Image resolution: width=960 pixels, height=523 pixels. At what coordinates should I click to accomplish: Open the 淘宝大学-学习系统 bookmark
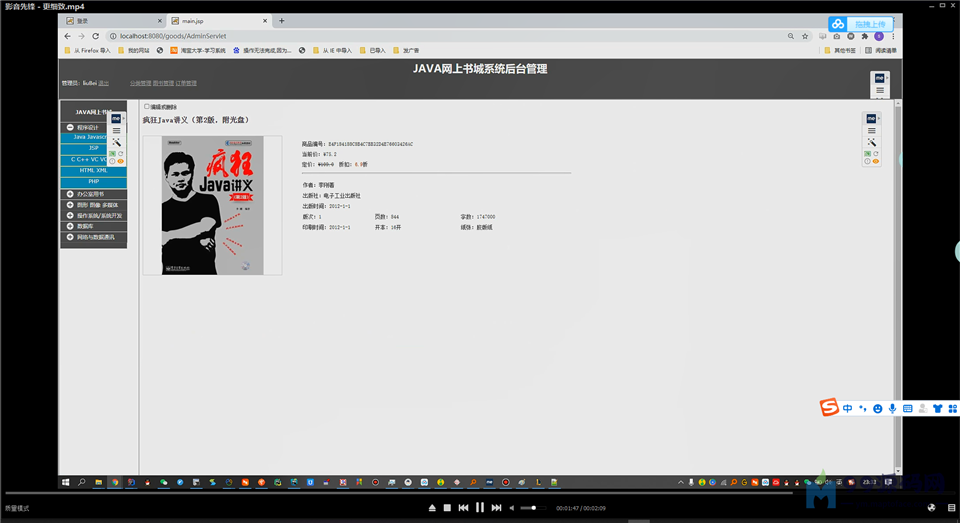click(198, 50)
